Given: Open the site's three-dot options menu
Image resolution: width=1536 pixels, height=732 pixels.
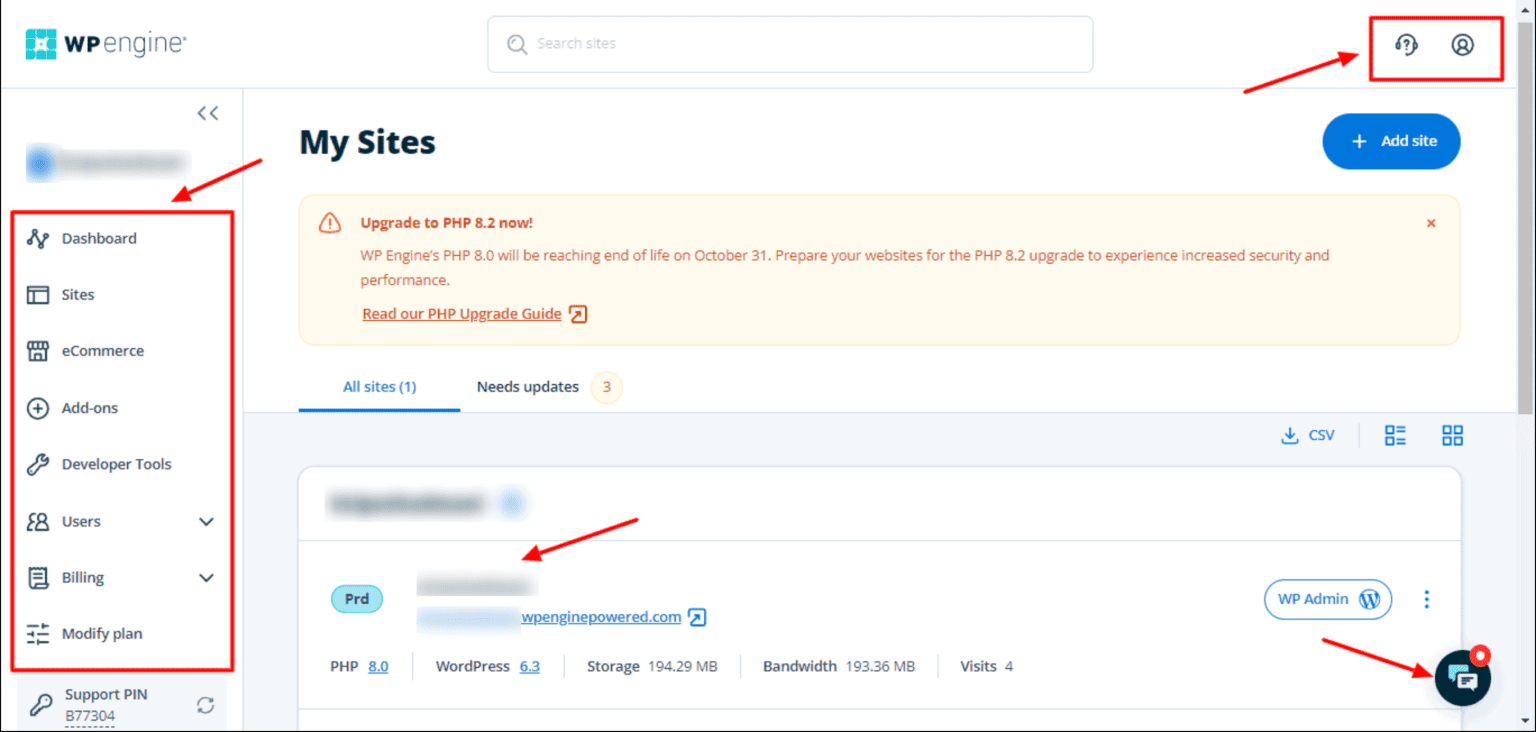Looking at the screenshot, I should pos(1426,599).
